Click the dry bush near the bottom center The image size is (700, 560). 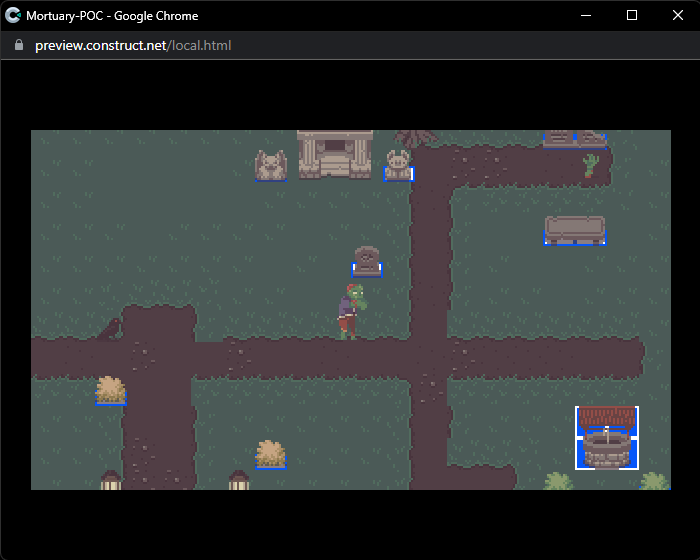(271, 455)
